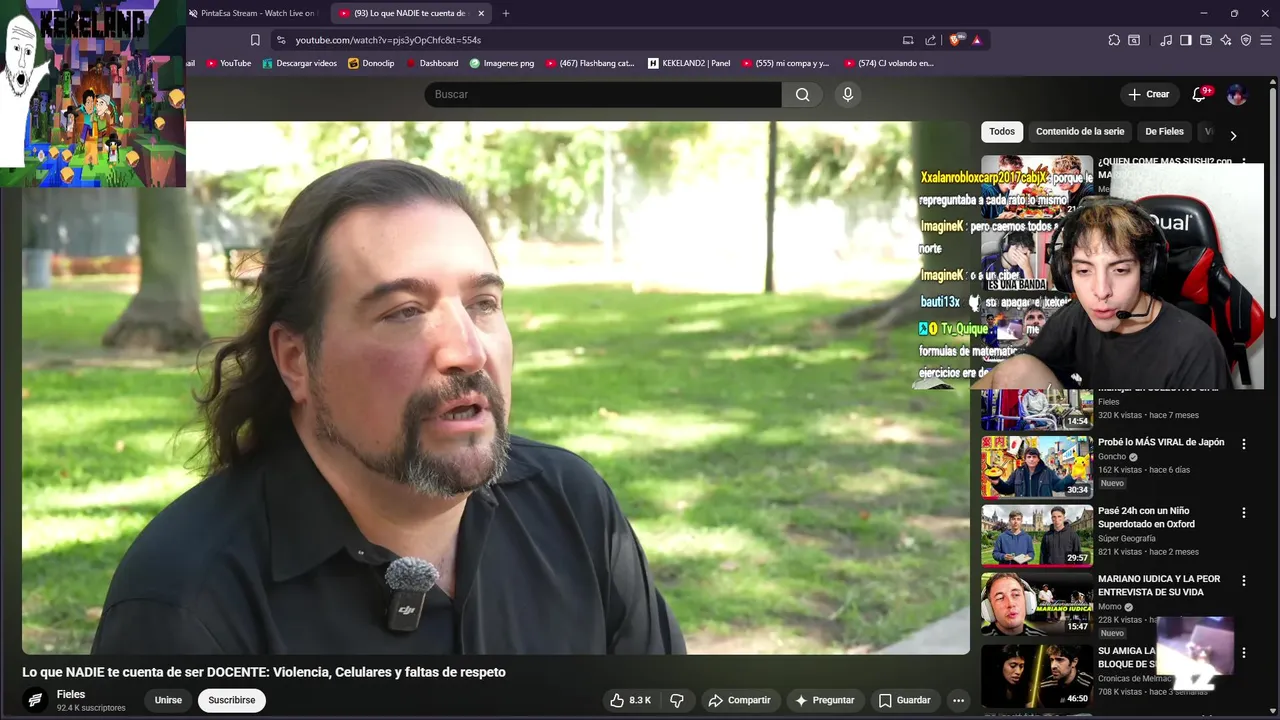Image resolution: width=1280 pixels, height=720 pixels.
Task: Expand more chips with right chevron
Action: 1233,135
